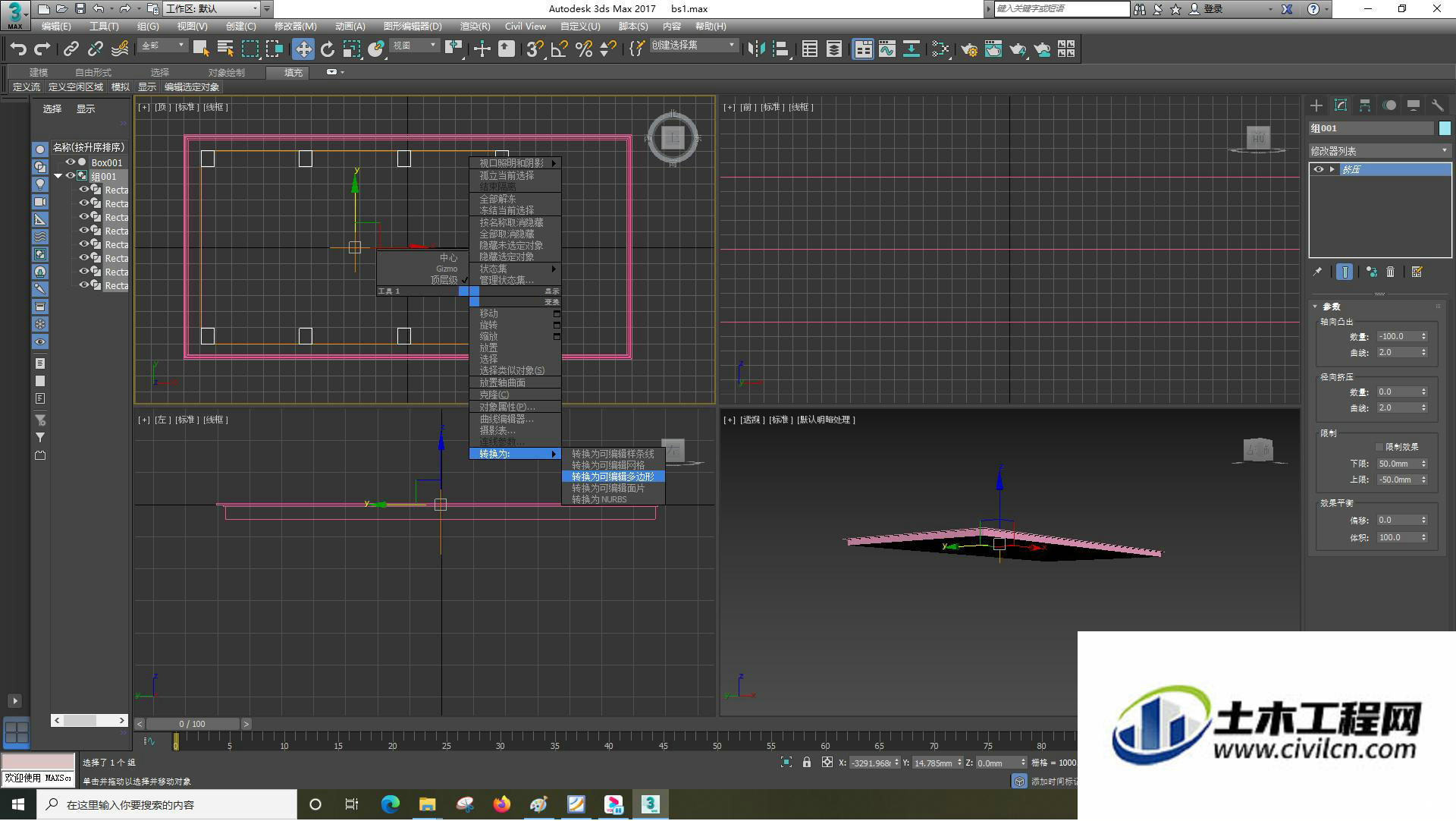This screenshot has height=821, width=1456.
Task: Click 克隆(C) in quad menu
Action: (516, 395)
